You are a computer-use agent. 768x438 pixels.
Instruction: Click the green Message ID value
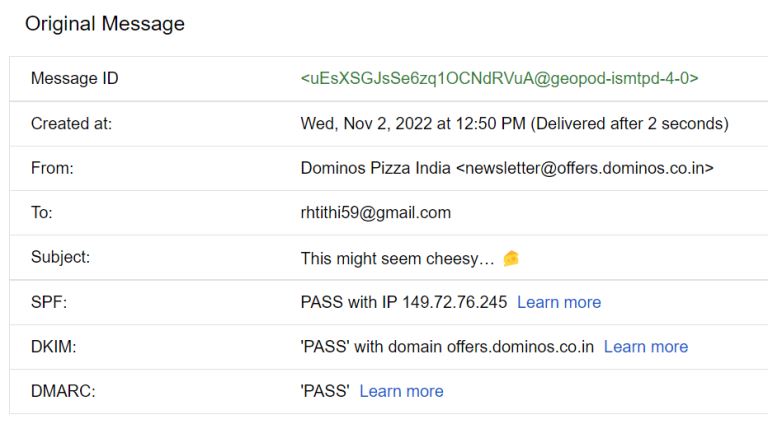[x=499, y=78]
